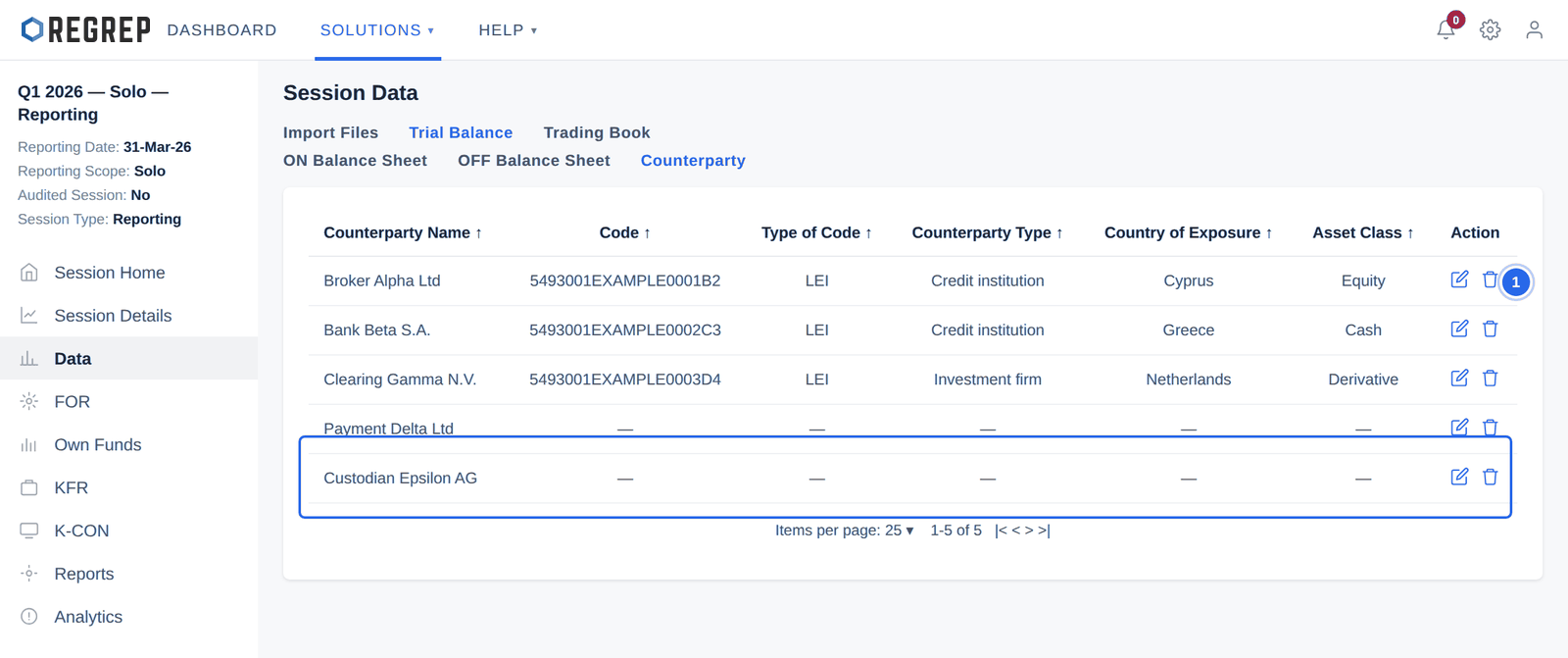Click the Analytics sidebar icon
This screenshot has width=1568, height=658.
tap(29, 617)
